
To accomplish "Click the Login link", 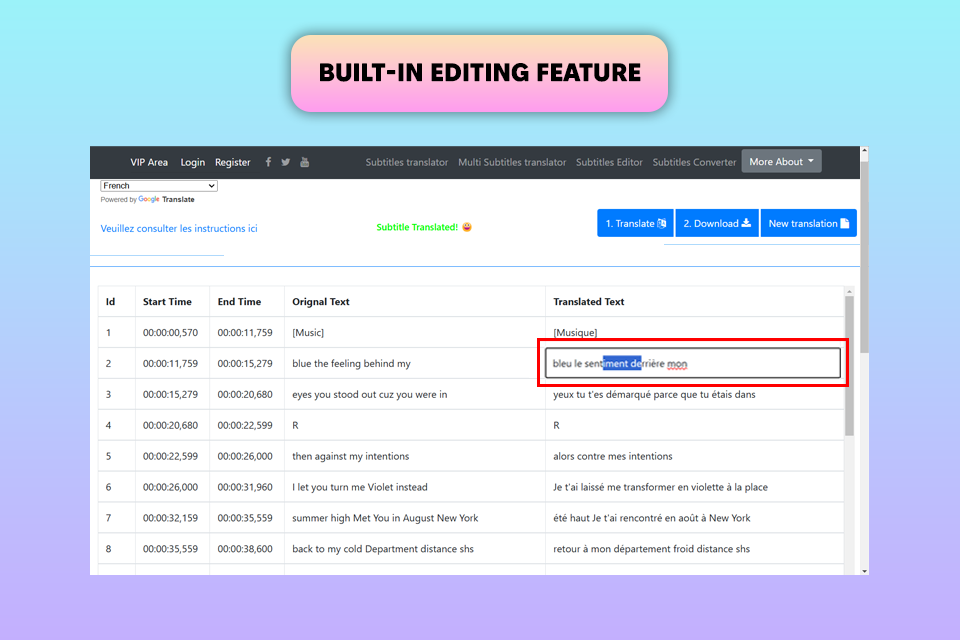I will 193,162.
